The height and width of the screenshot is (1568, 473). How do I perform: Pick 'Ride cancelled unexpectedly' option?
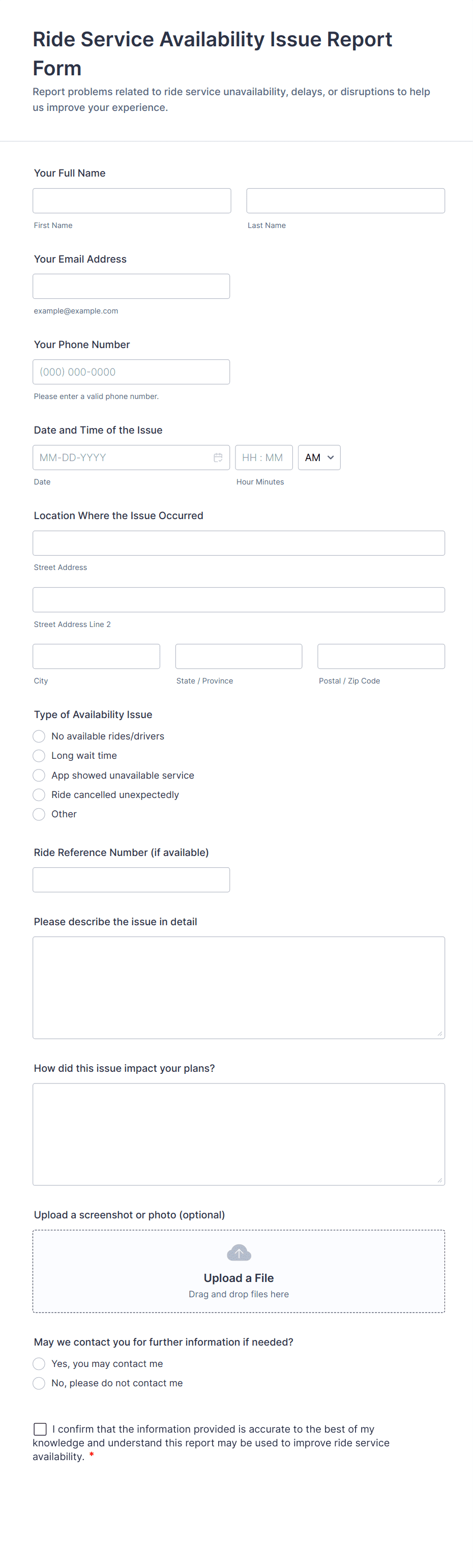39,794
